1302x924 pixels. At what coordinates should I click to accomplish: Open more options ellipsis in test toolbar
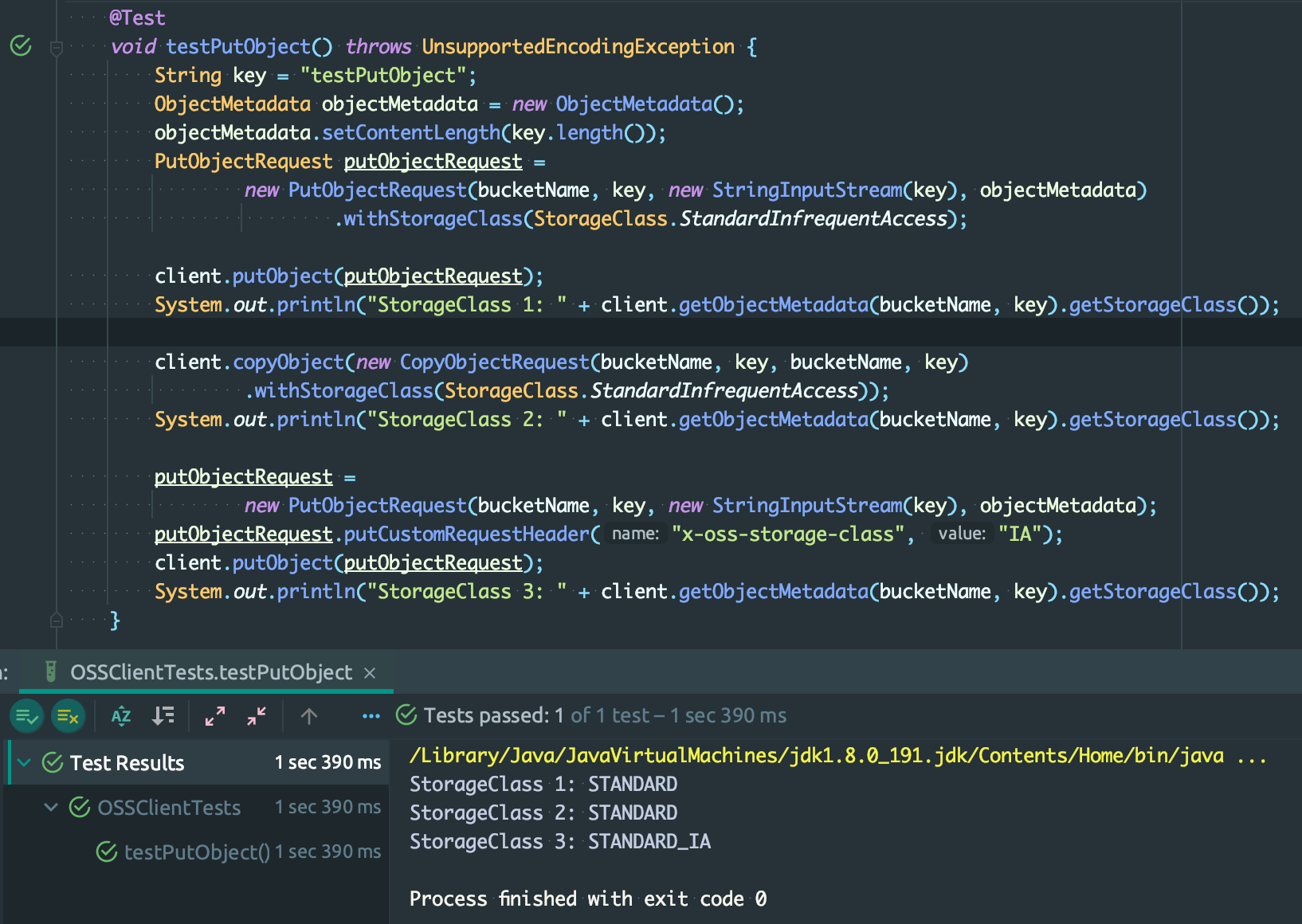371,716
